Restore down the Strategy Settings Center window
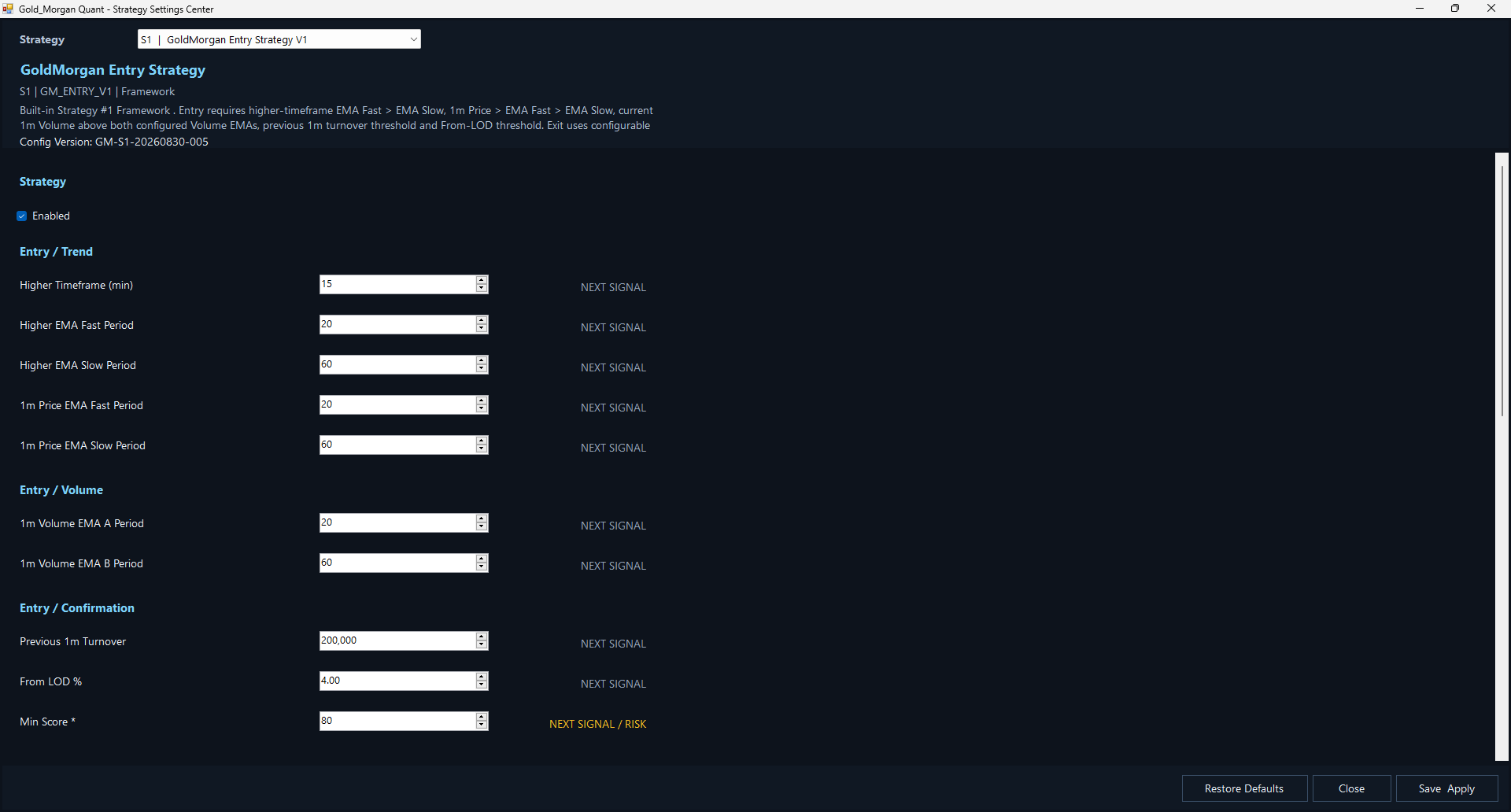 click(1455, 9)
